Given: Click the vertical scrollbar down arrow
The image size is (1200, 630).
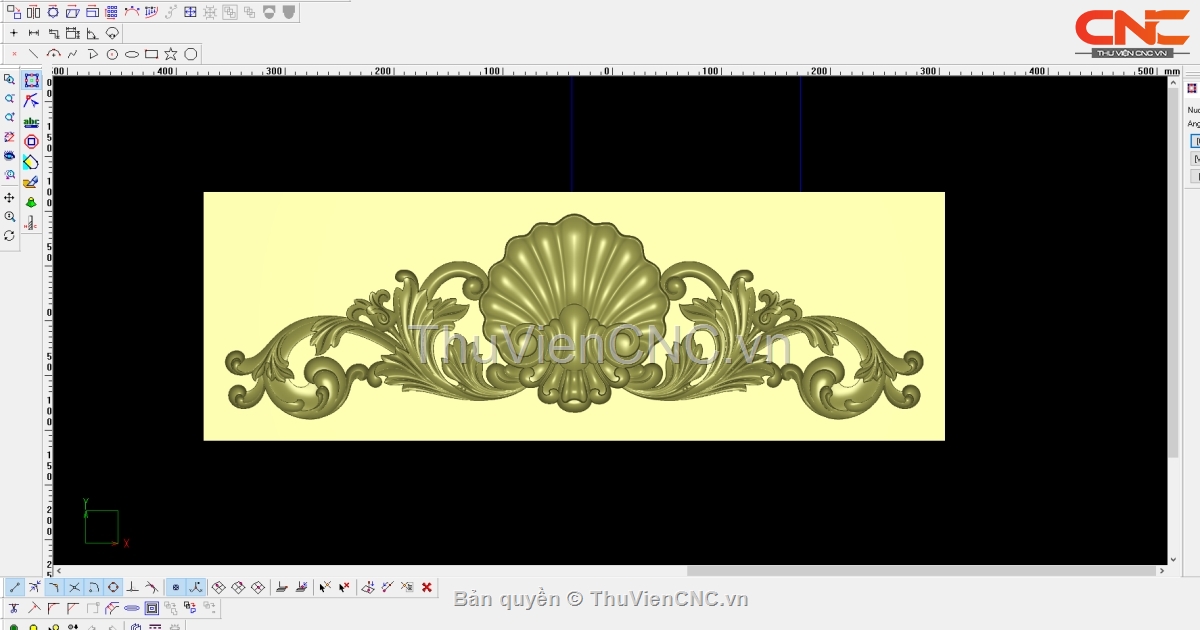Looking at the screenshot, I should pos(1173,560).
